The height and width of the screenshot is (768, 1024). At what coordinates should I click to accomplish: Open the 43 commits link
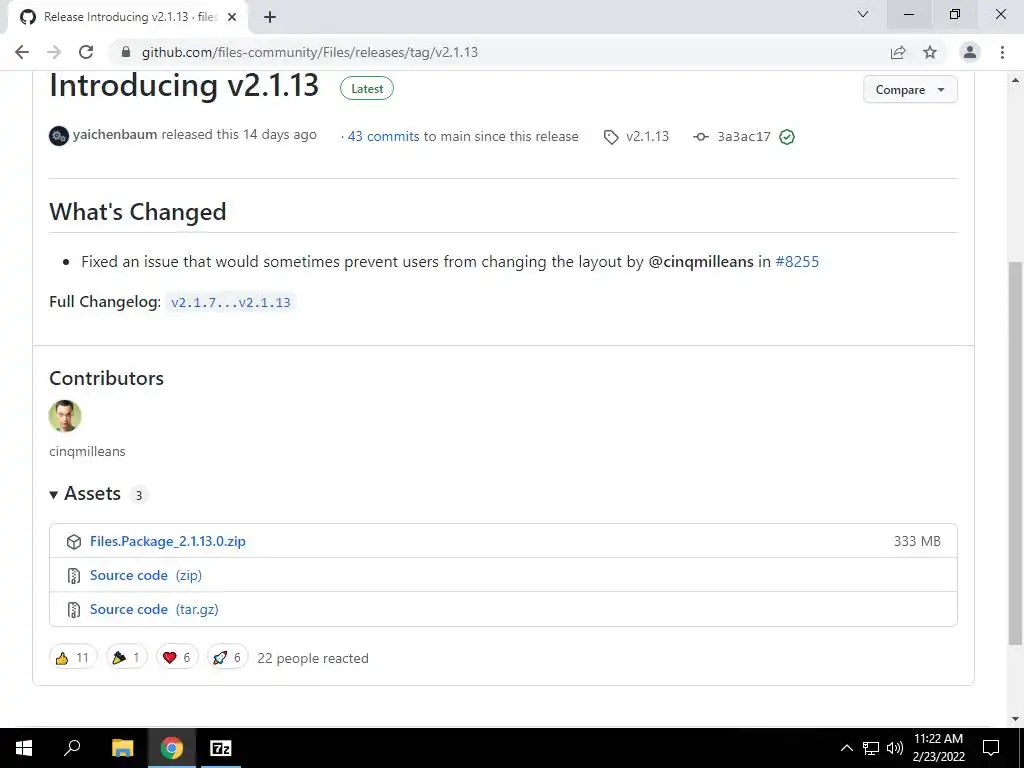pyautogui.click(x=383, y=136)
